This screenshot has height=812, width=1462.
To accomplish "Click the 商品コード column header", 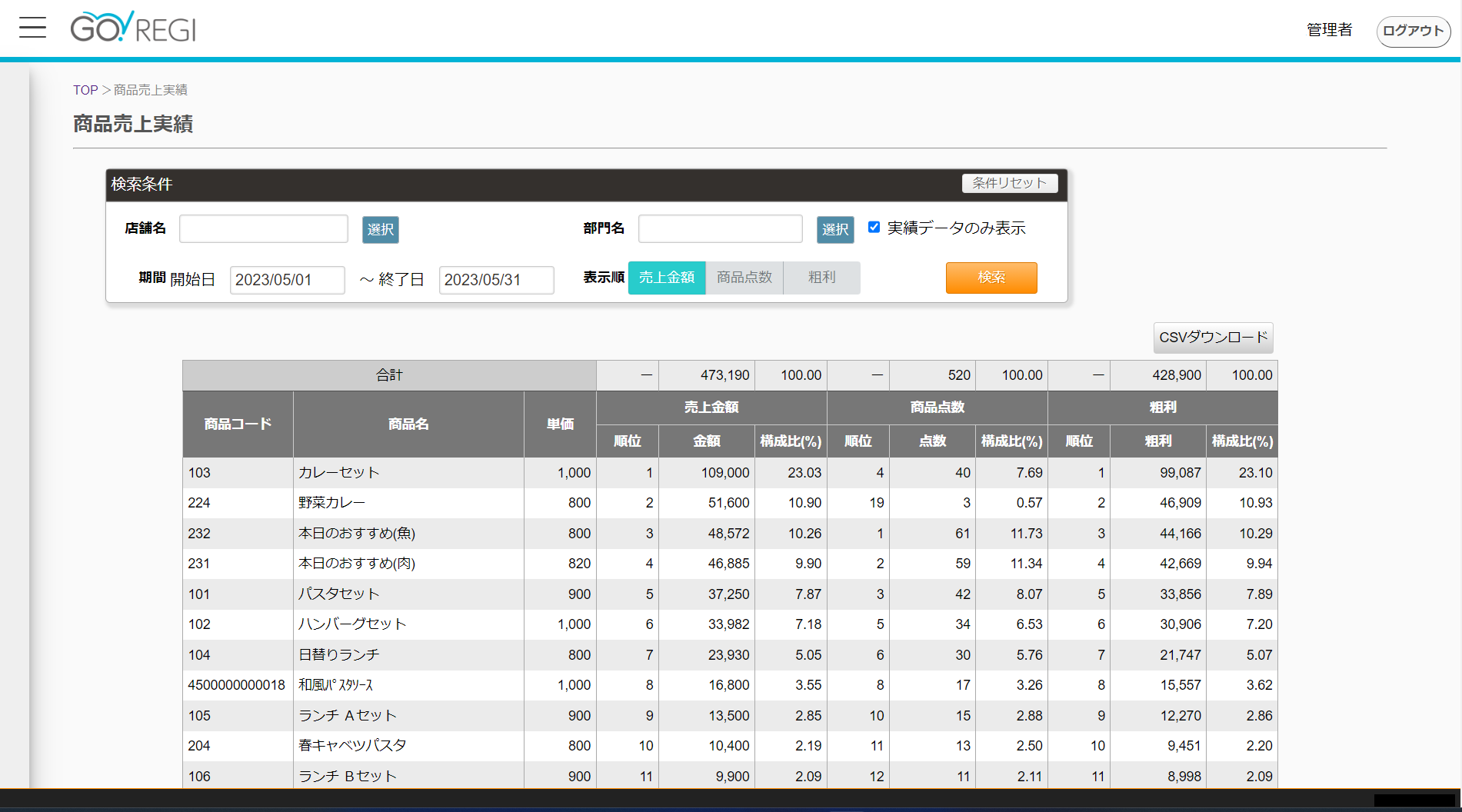I will [x=238, y=424].
